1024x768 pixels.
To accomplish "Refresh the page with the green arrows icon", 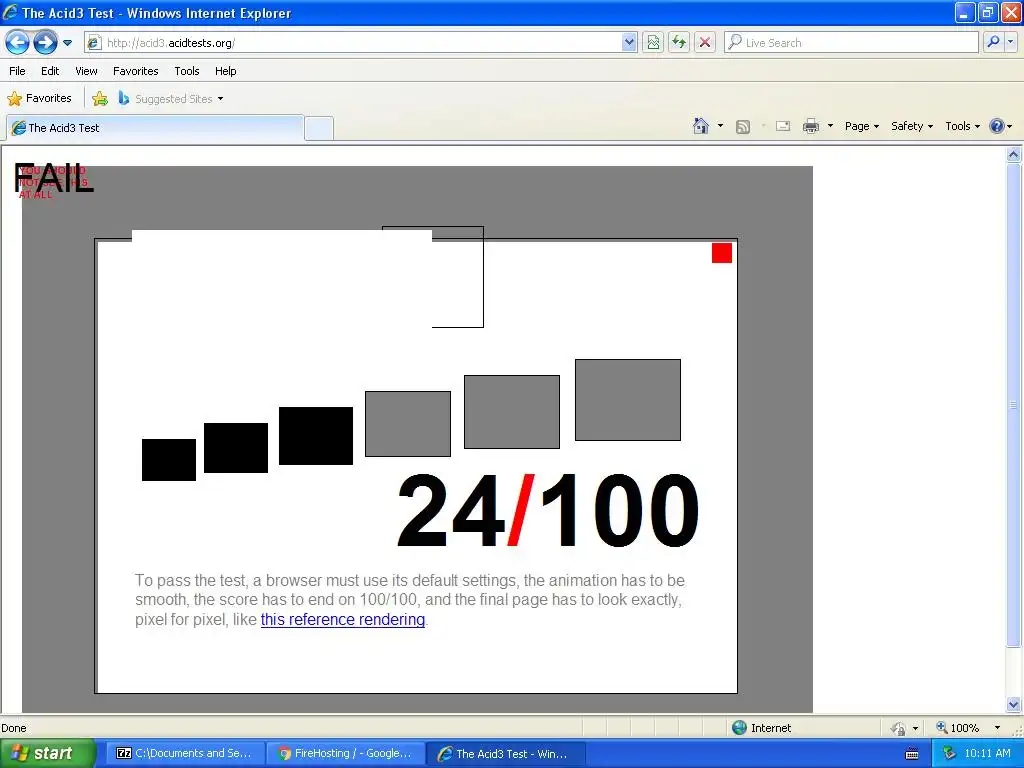I will (x=679, y=42).
